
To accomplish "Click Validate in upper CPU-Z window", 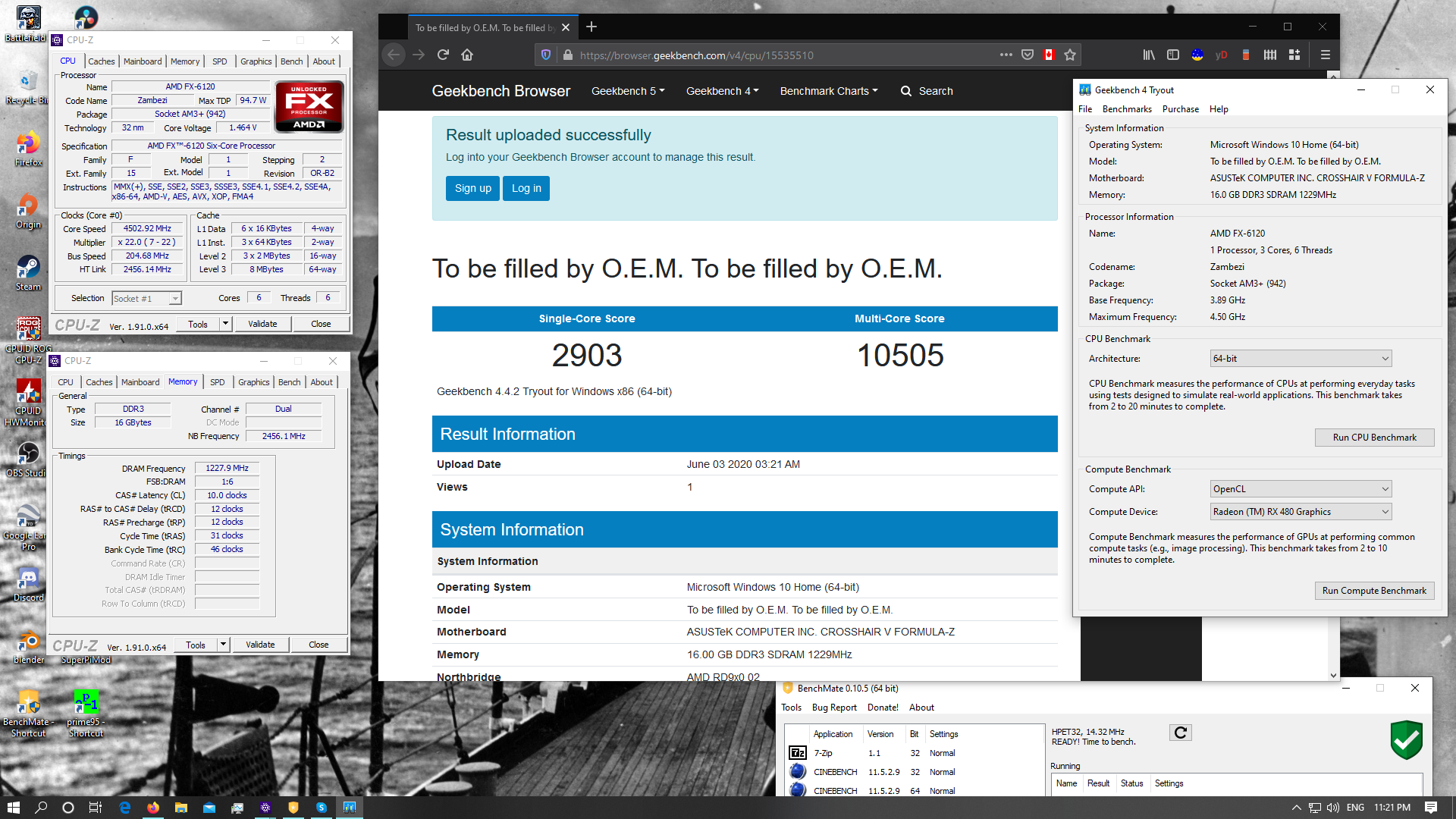I will pos(262,324).
